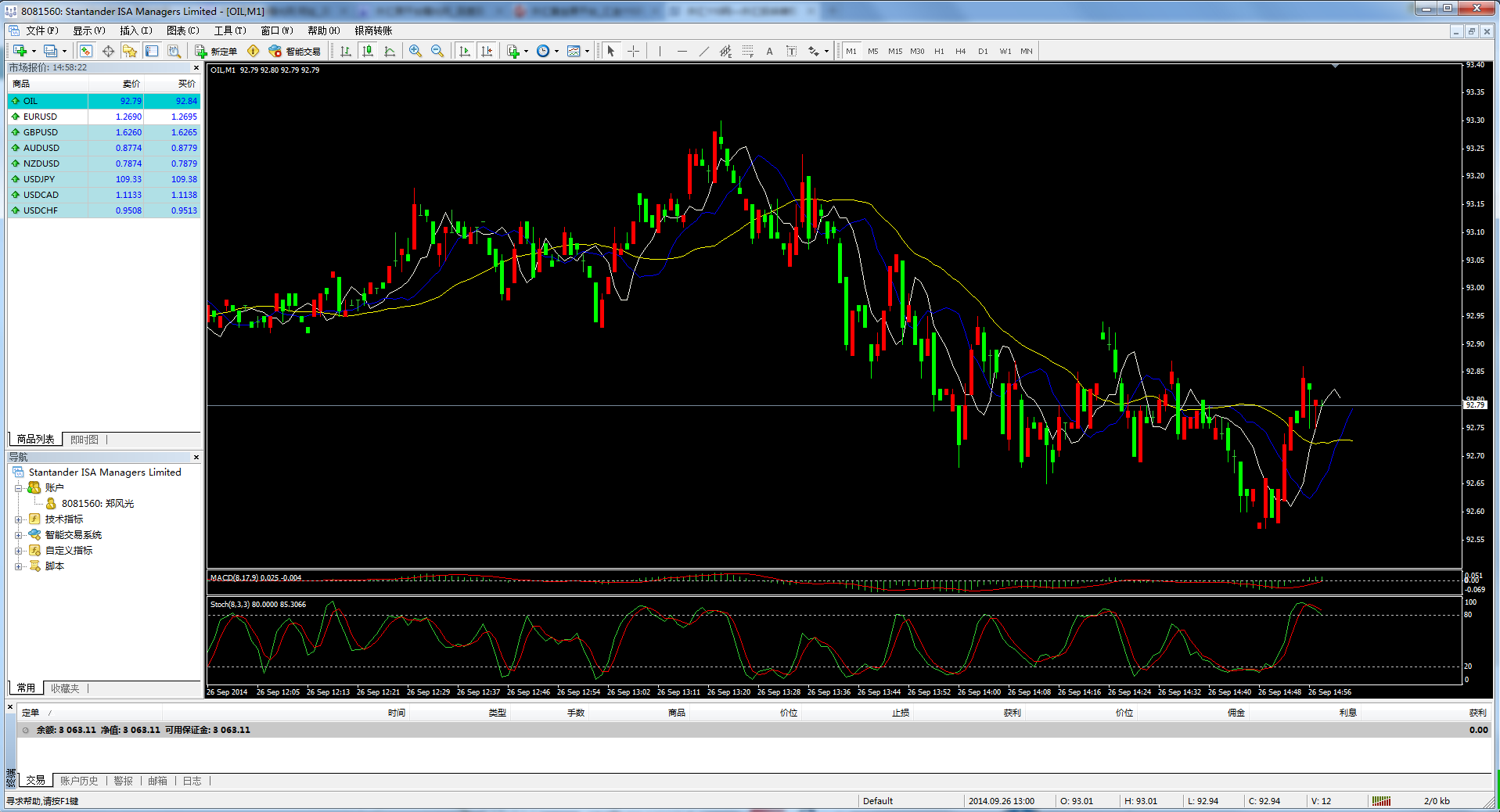Click the bar chart type icon
The height and width of the screenshot is (812, 1500).
point(345,51)
